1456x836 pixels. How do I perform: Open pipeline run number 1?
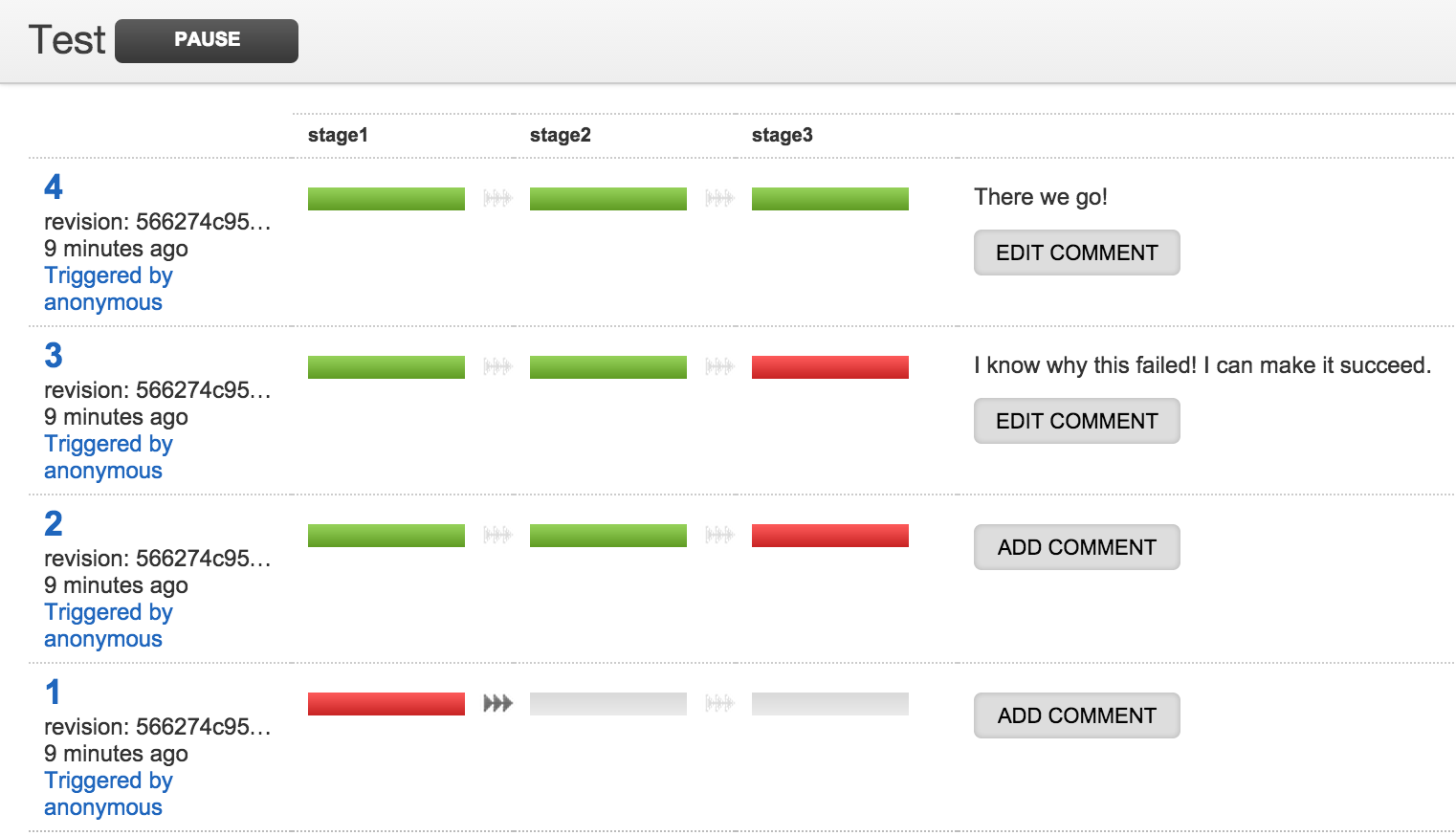53,692
